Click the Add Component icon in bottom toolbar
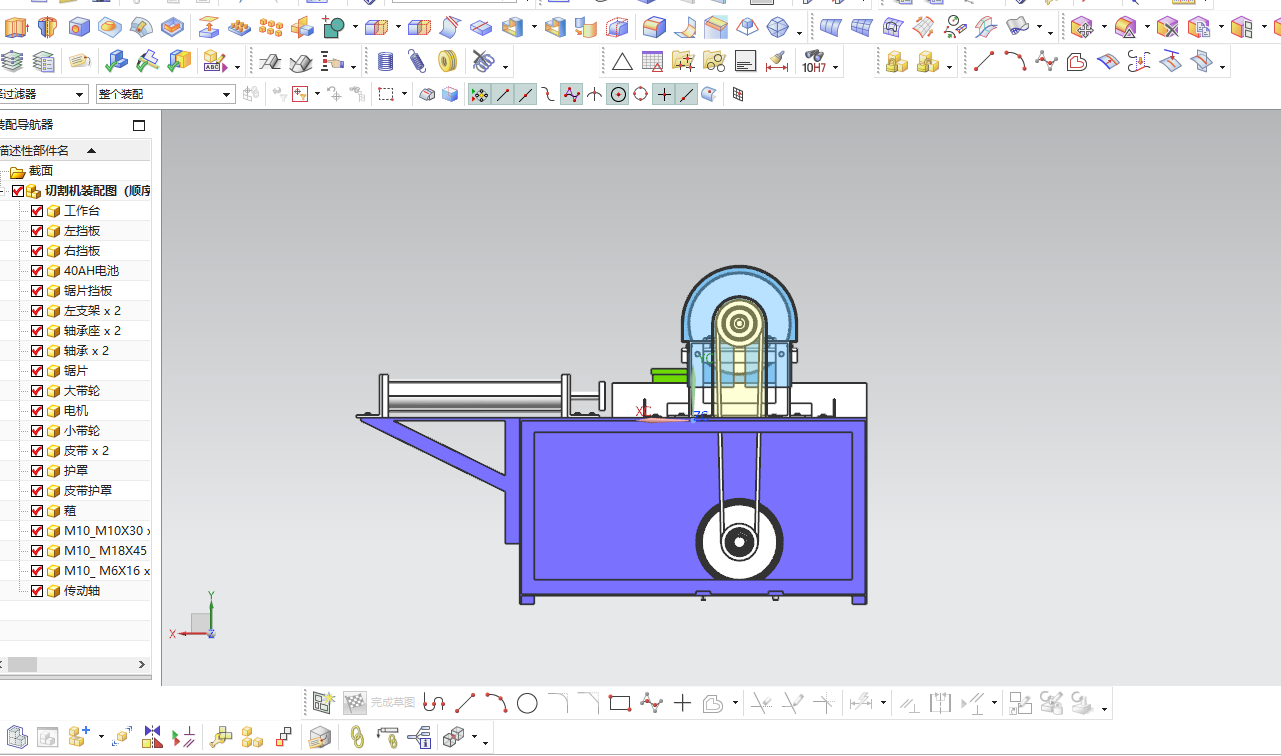 coord(79,738)
